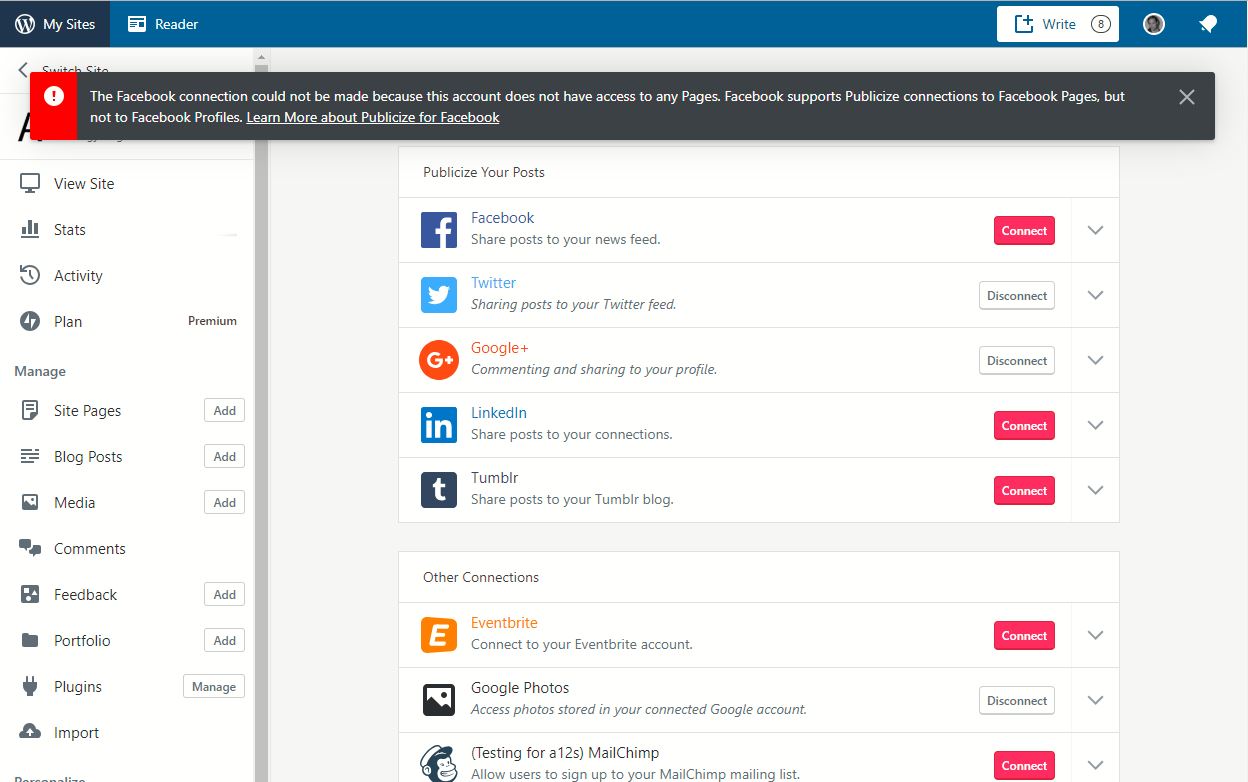Add a new Site Page

coord(224,410)
